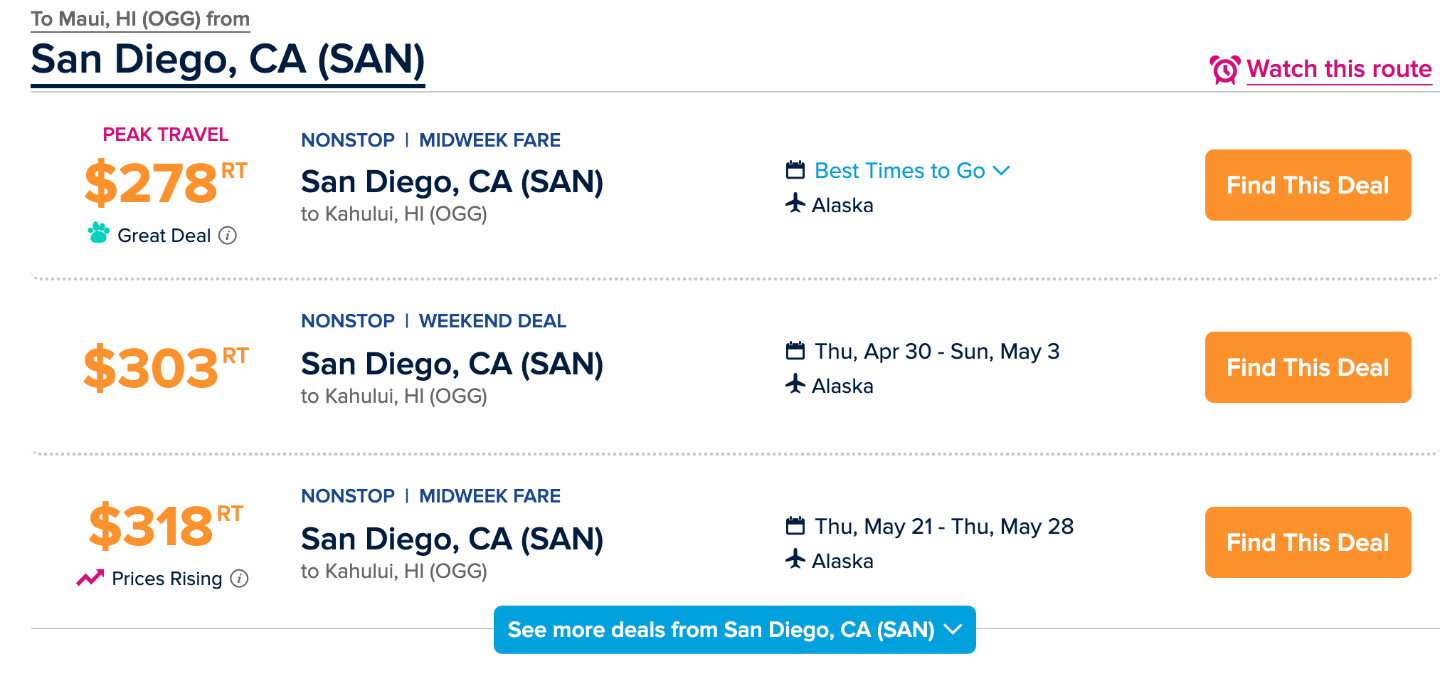
Task: Expand See more deals from San Diego
Action: (x=735, y=630)
